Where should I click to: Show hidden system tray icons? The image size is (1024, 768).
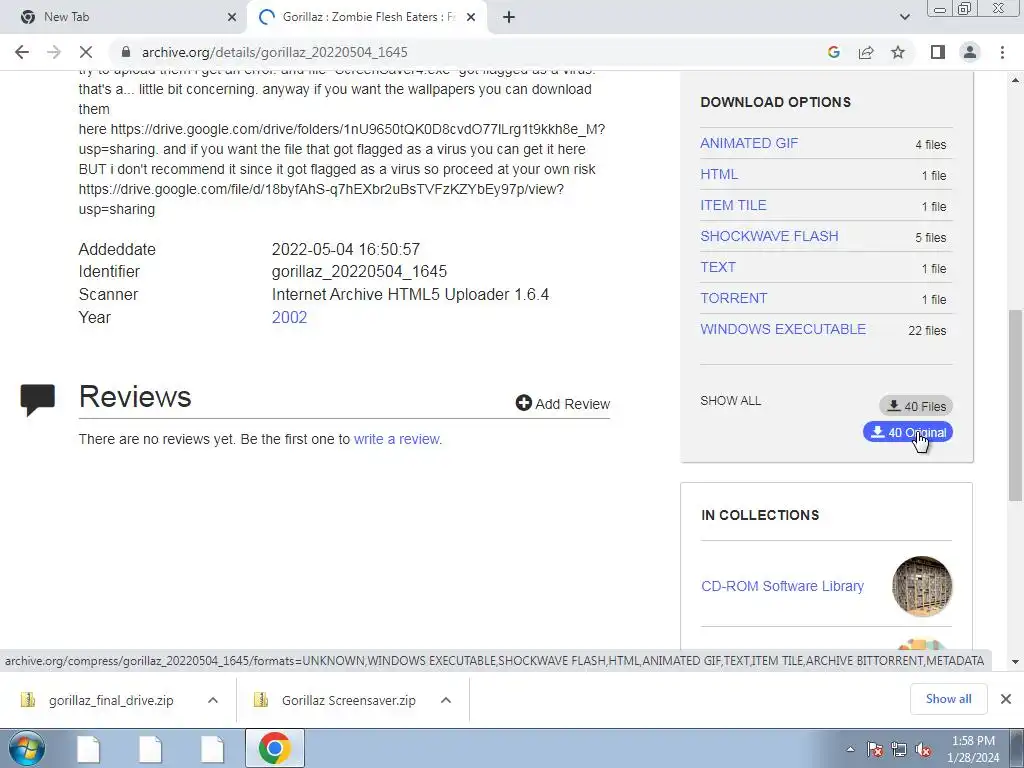coord(850,749)
